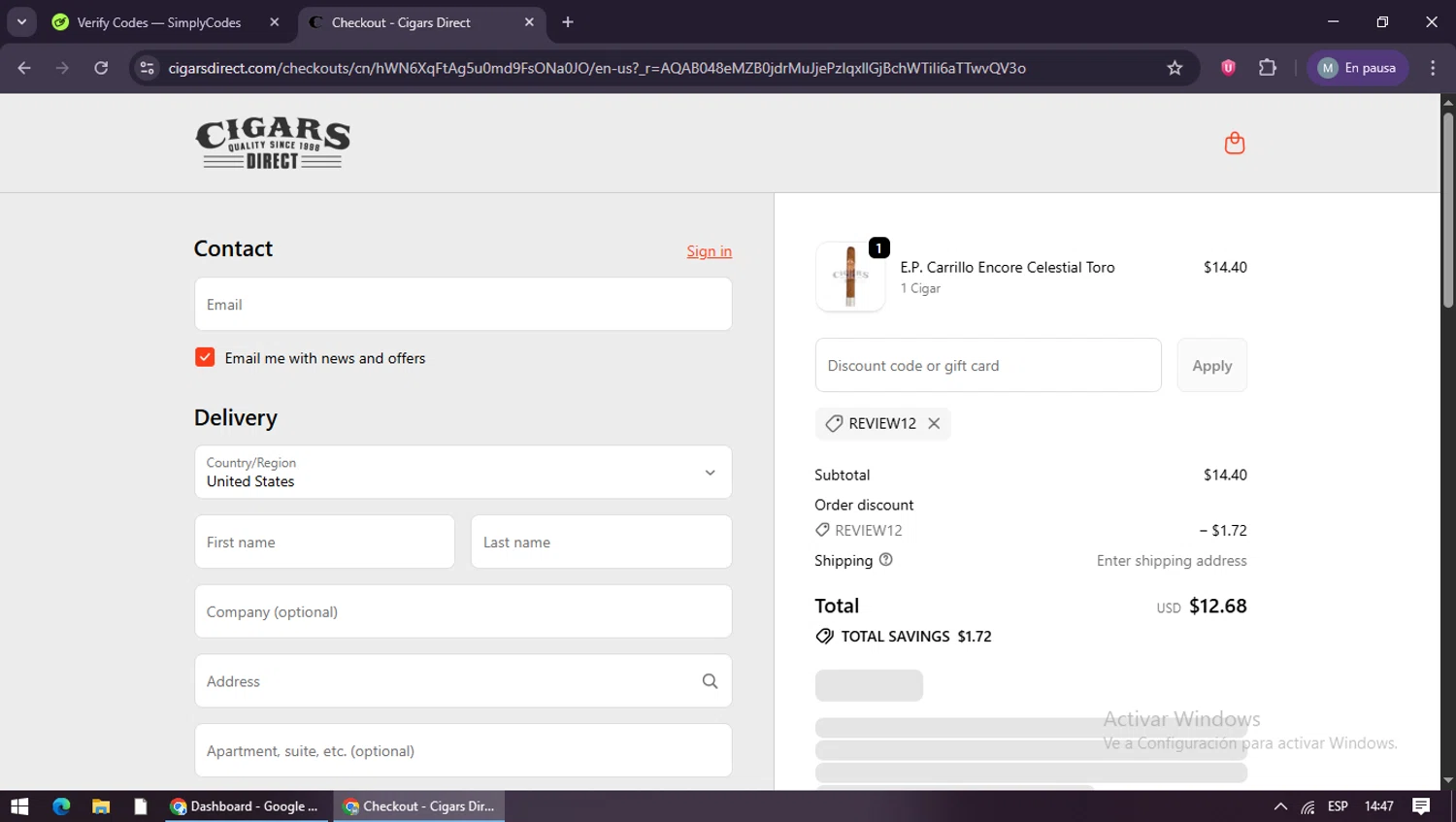Click the 14:47 taskbar clock

[x=1378, y=806]
